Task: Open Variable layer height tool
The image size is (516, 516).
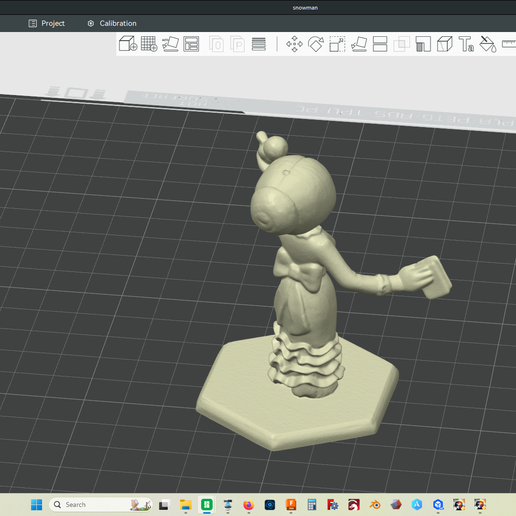Action: [x=259, y=44]
